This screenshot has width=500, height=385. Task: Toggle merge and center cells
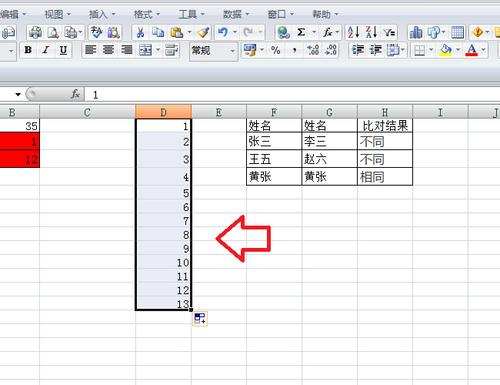point(145,50)
